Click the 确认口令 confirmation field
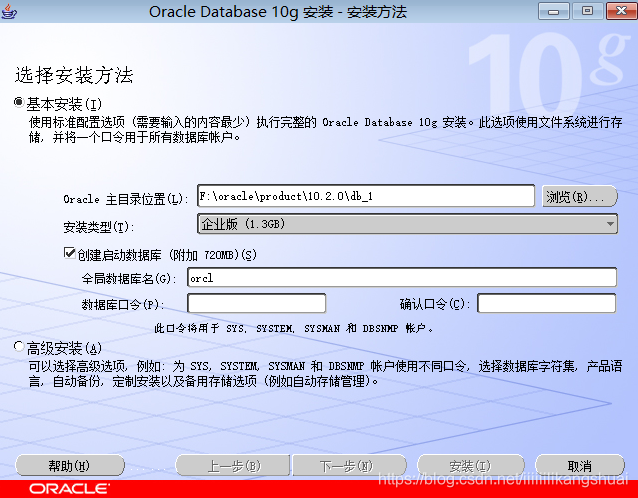The width and height of the screenshot is (638, 498). (546, 303)
